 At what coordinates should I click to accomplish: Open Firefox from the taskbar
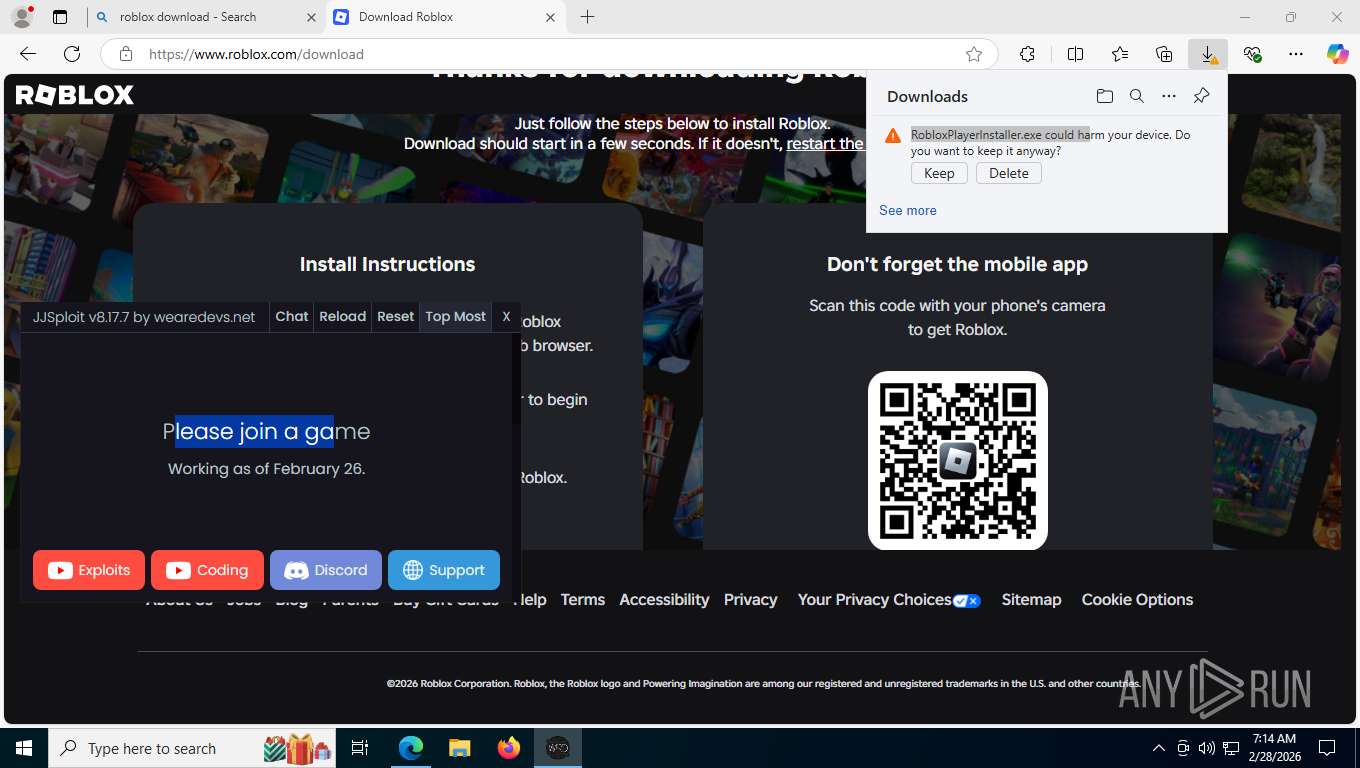(508, 748)
